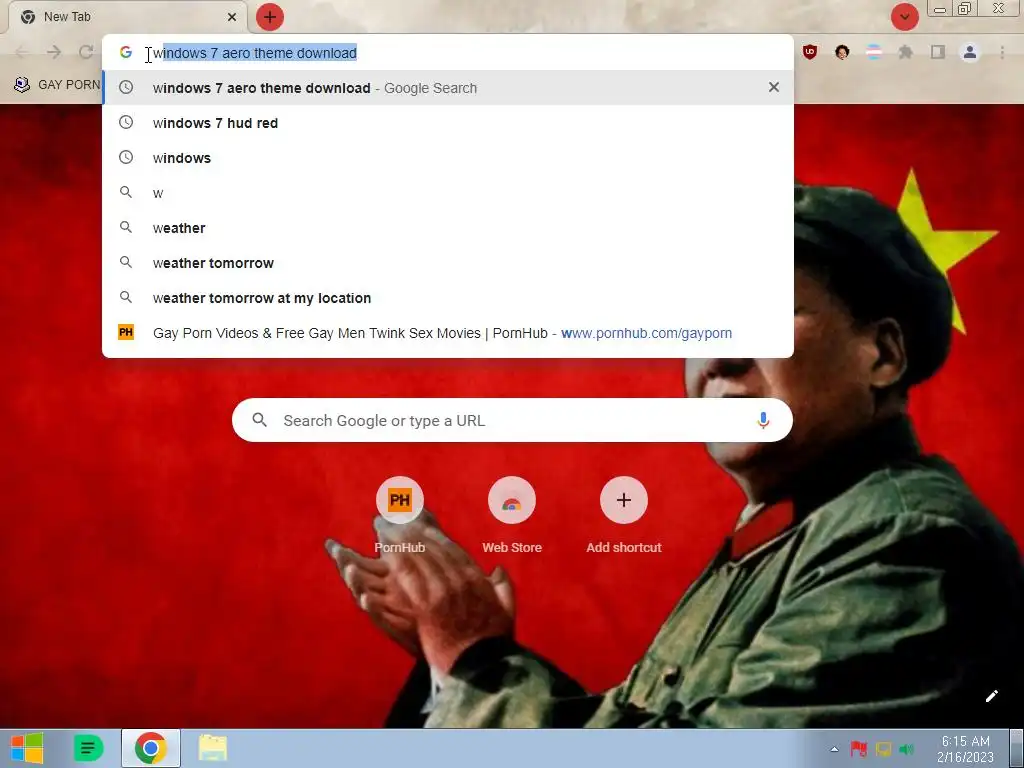Click the 'Search Google or type a URL' box

coord(512,420)
